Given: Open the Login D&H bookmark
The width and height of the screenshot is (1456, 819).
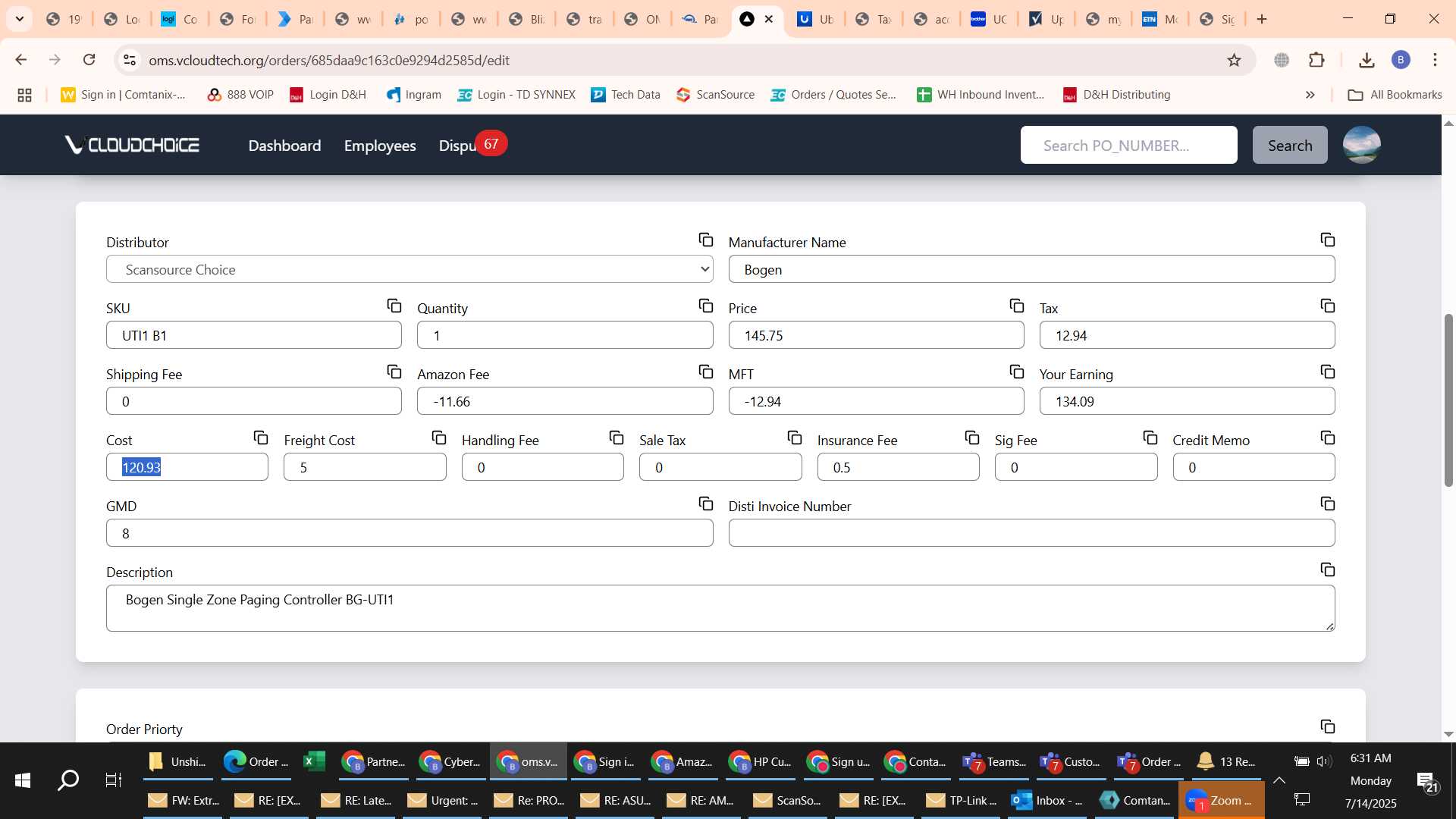Looking at the screenshot, I should point(328,95).
